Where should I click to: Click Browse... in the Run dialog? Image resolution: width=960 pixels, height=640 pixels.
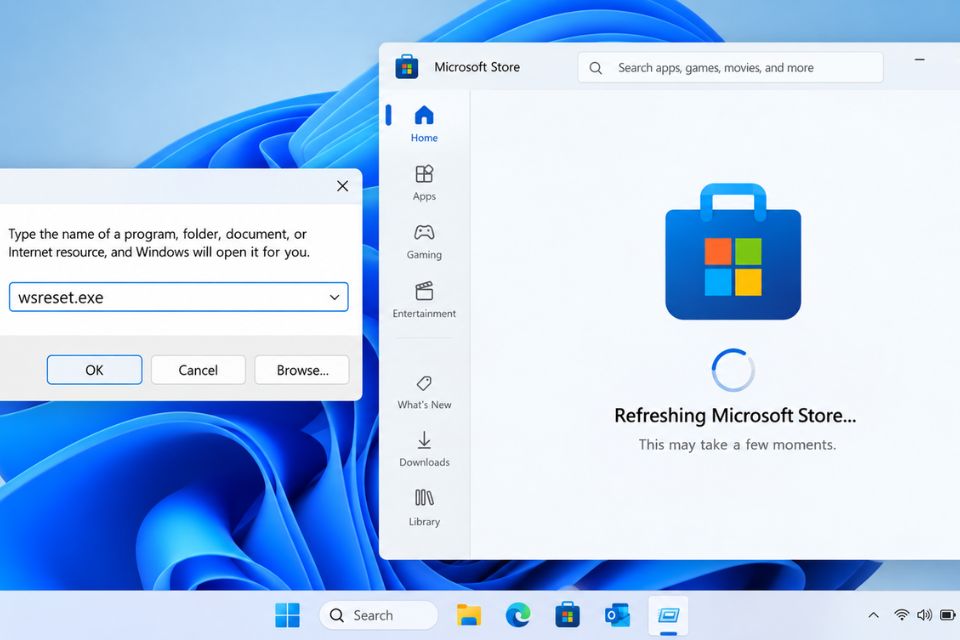[302, 370]
